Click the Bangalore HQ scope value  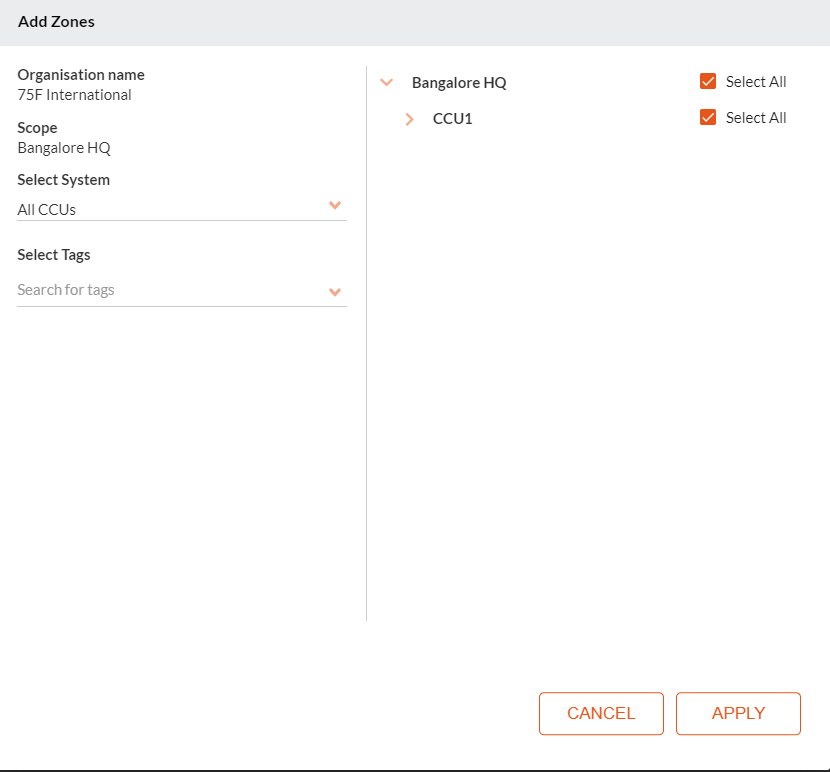64,148
